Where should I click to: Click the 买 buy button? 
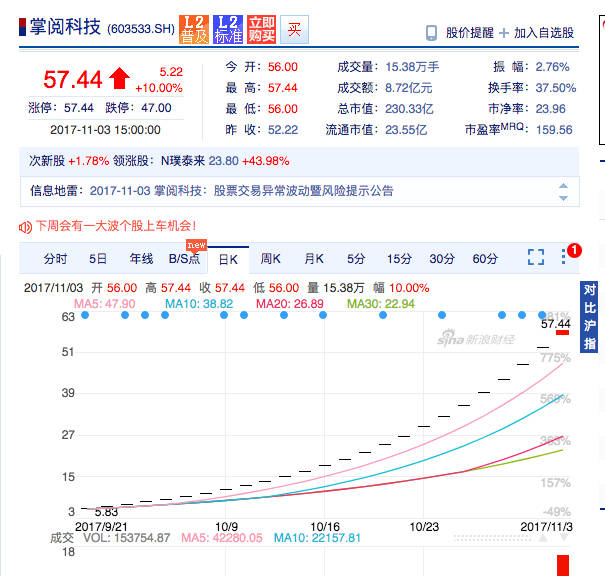coord(294,29)
